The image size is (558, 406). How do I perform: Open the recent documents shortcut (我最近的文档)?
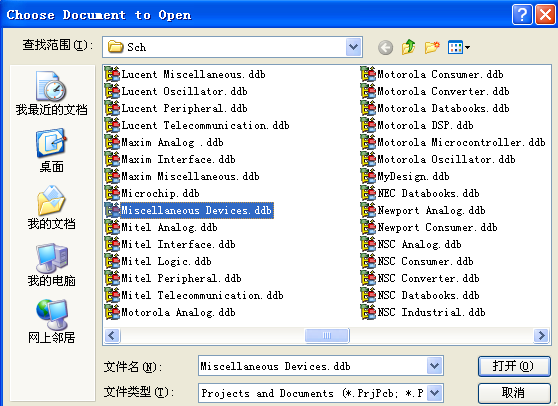(51, 93)
